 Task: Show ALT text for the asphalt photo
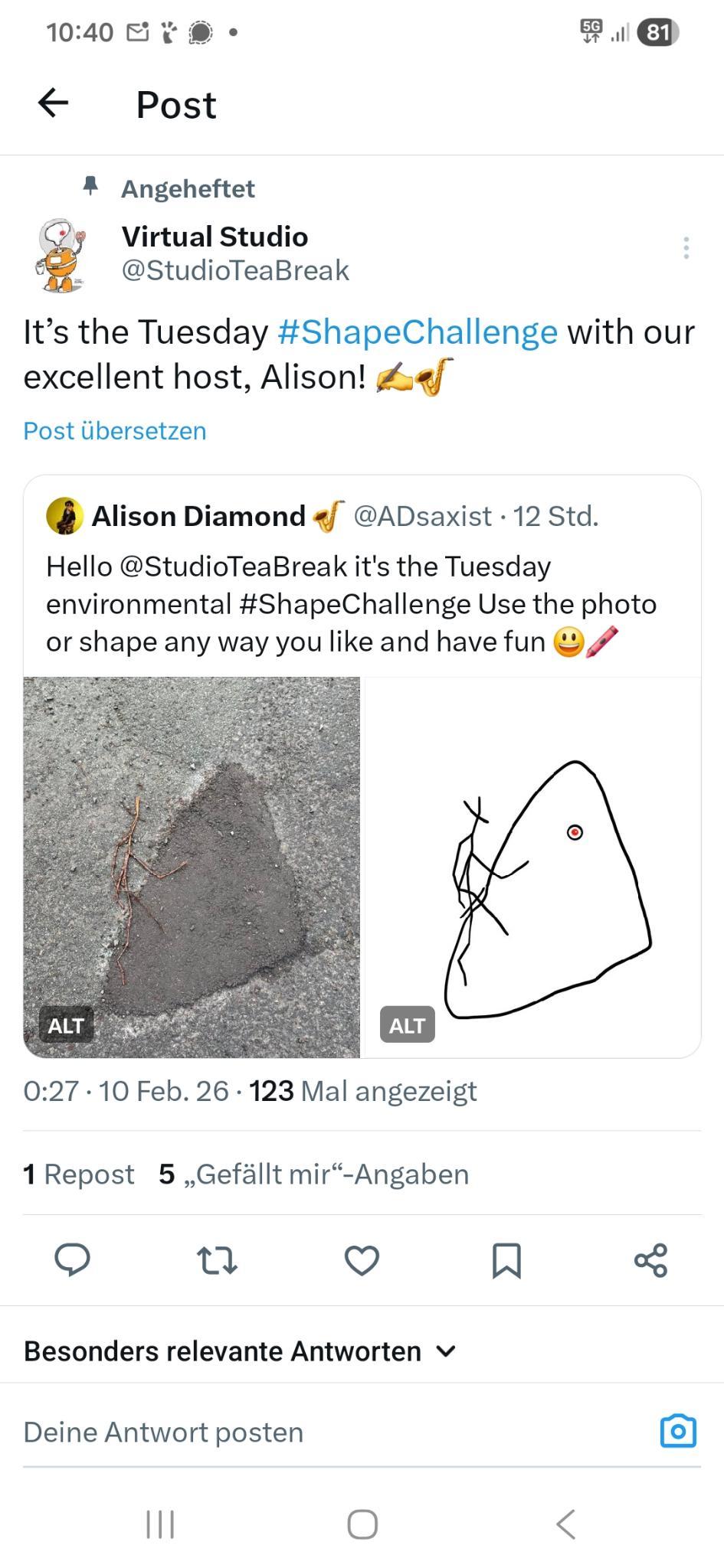[66, 1025]
